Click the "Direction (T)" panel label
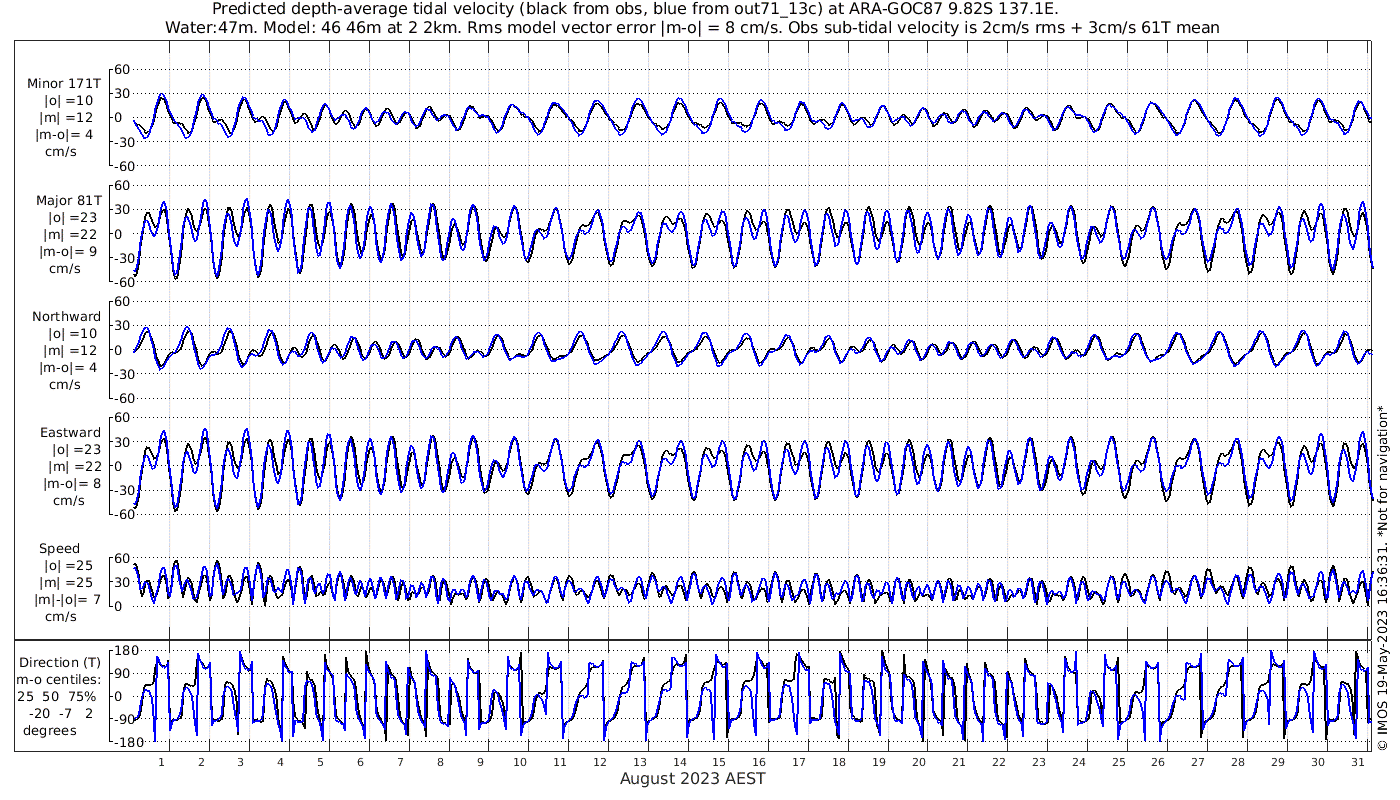The image size is (1400, 800). point(60,662)
